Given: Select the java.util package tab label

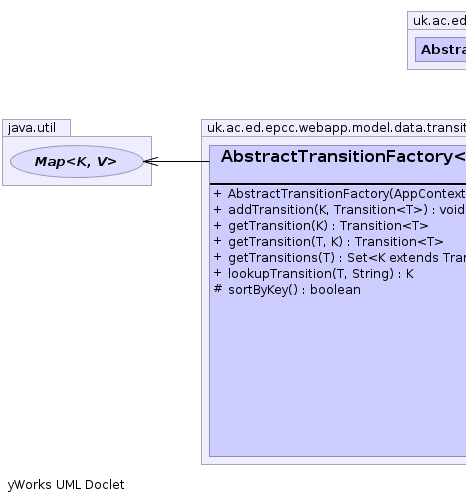Looking at the screenshot, I should pos(32,128).
